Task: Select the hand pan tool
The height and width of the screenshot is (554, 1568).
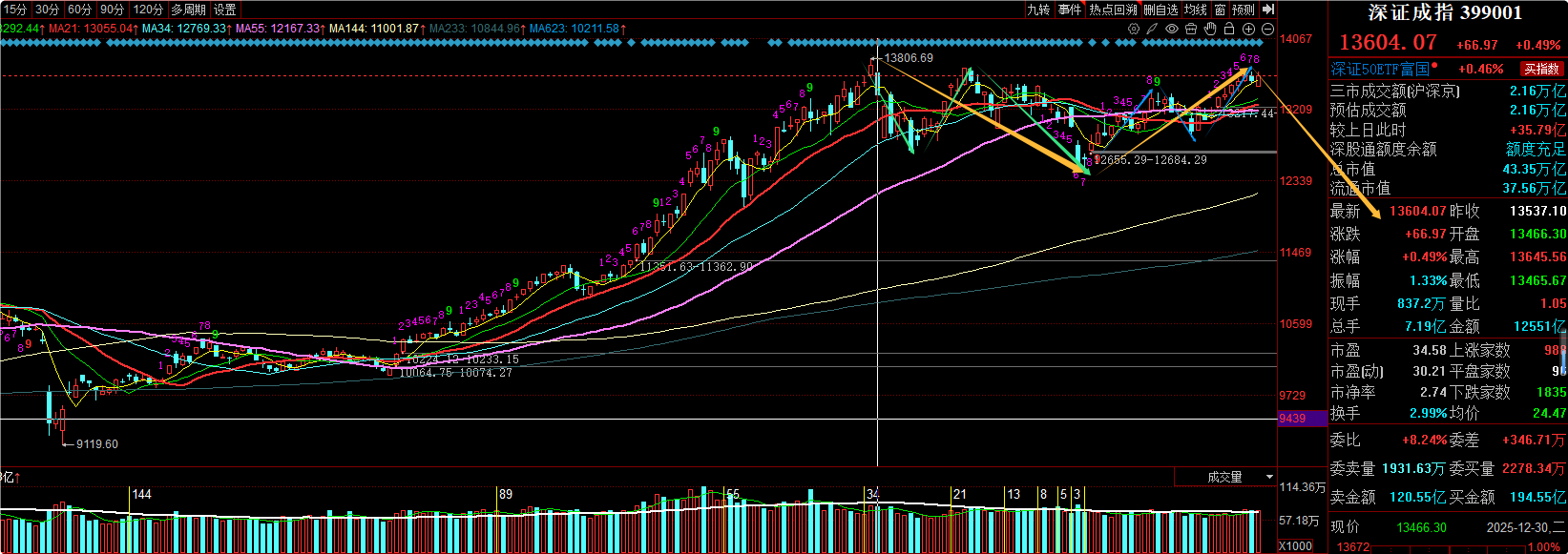Action: pos(1210,29)
